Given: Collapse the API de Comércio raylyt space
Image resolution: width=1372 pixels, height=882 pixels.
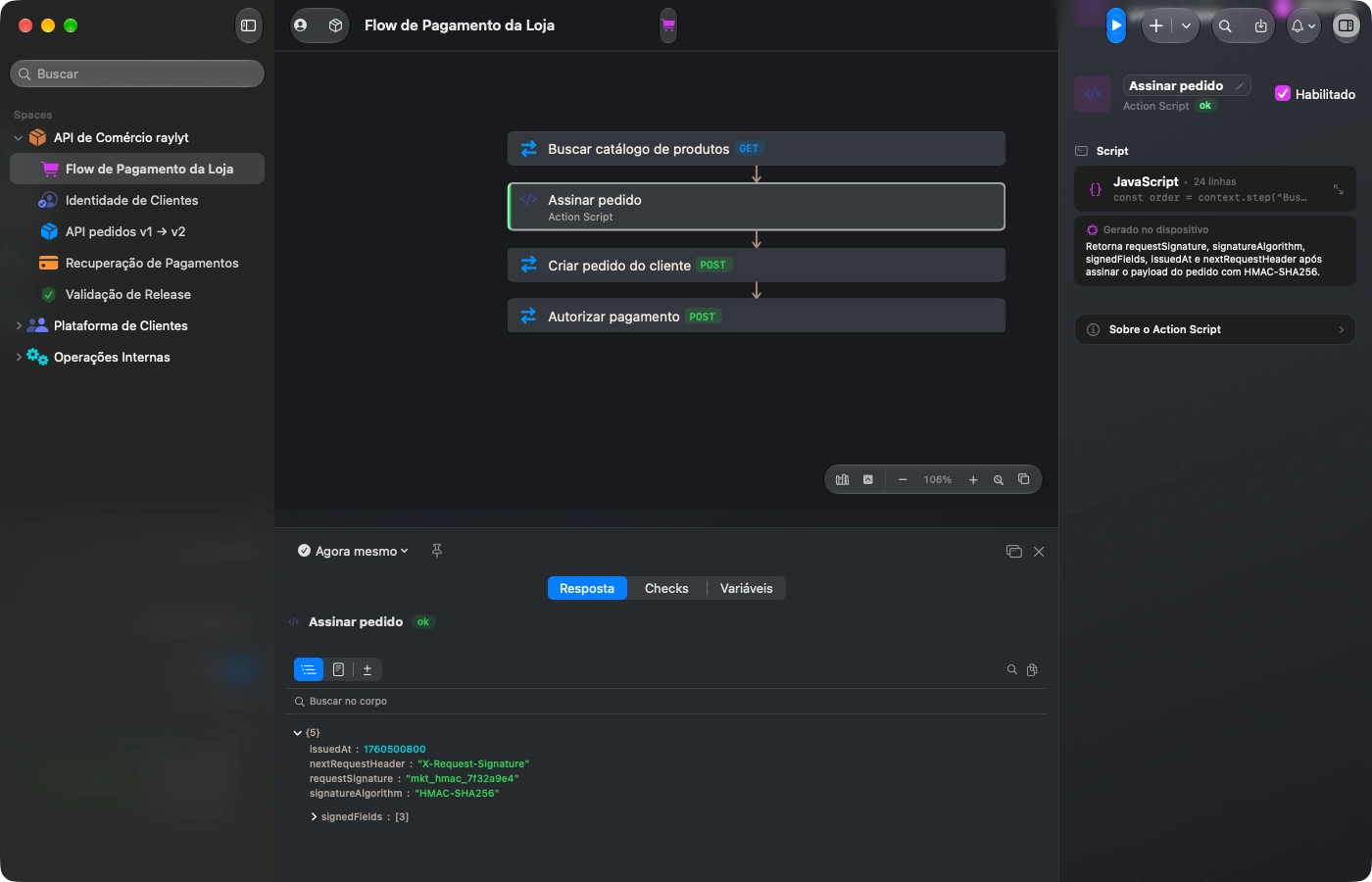Looking at the screenshot, I should point(19,138).
